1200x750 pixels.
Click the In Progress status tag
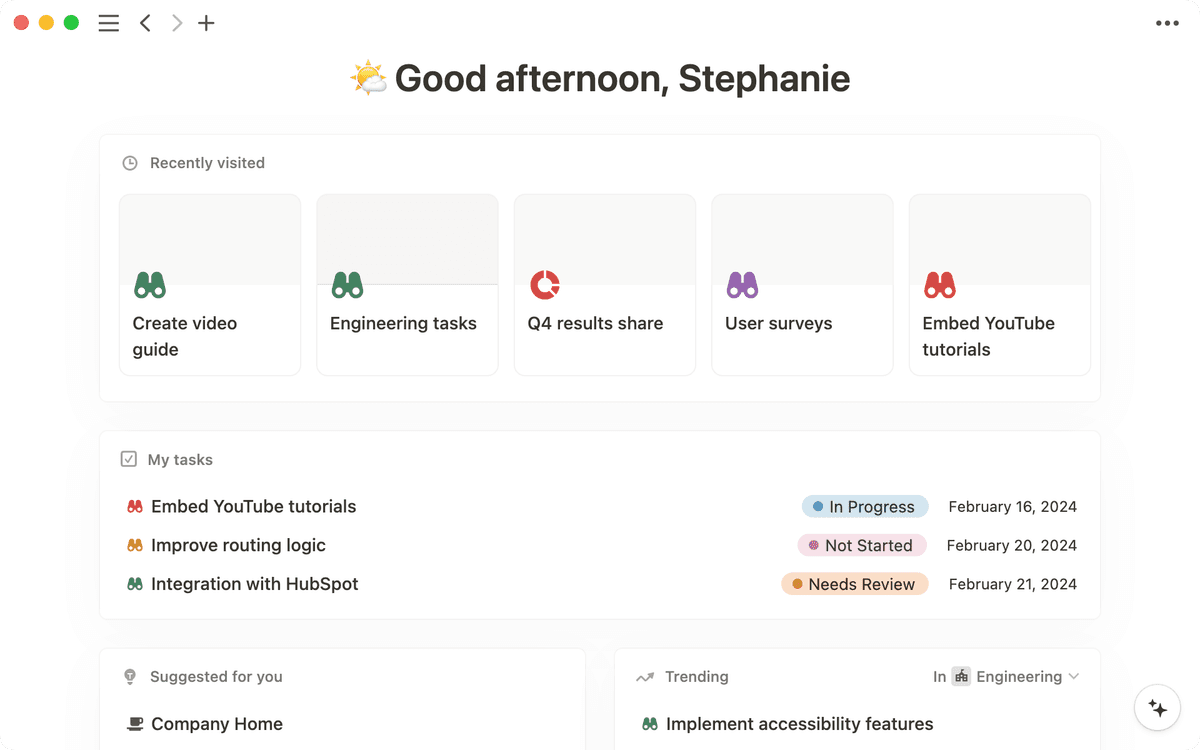(864, 506)
